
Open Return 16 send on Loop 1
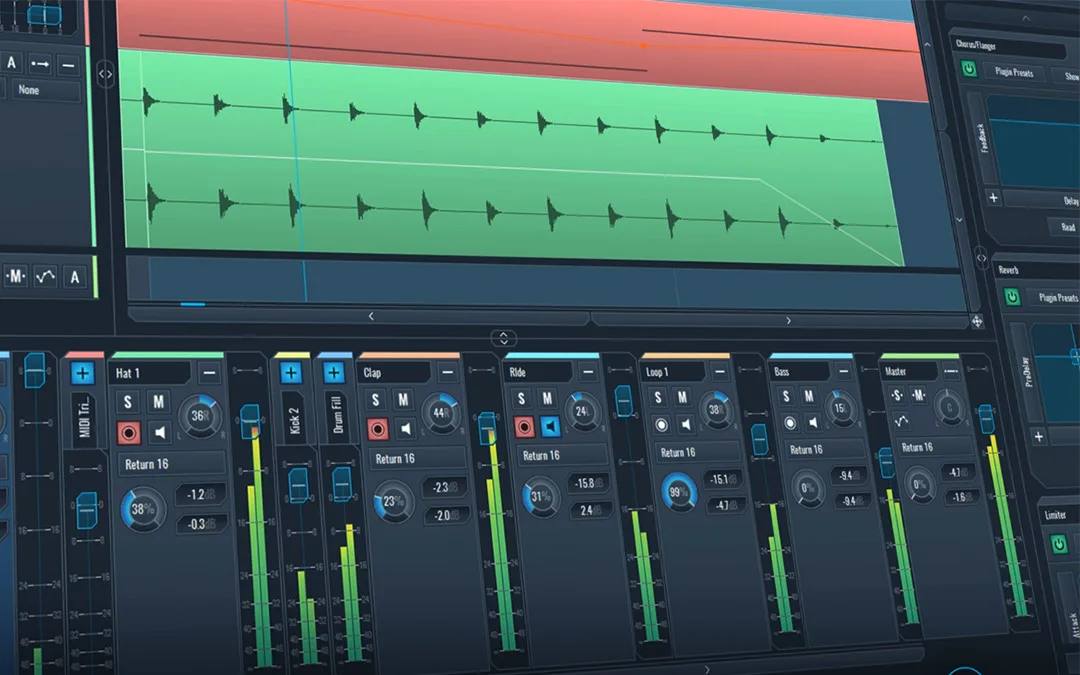click(698, 453)
